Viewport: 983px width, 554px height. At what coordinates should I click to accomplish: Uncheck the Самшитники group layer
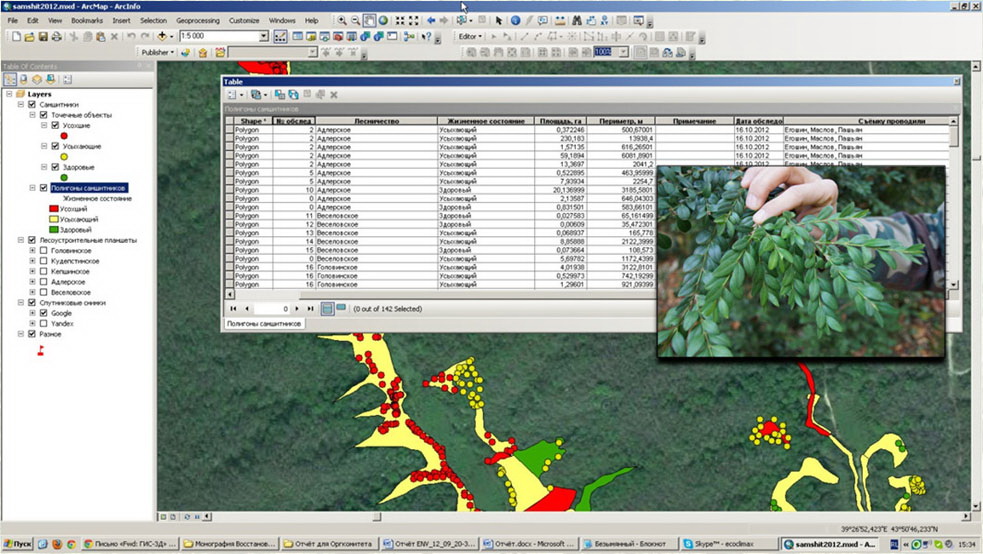click(32, 105)
